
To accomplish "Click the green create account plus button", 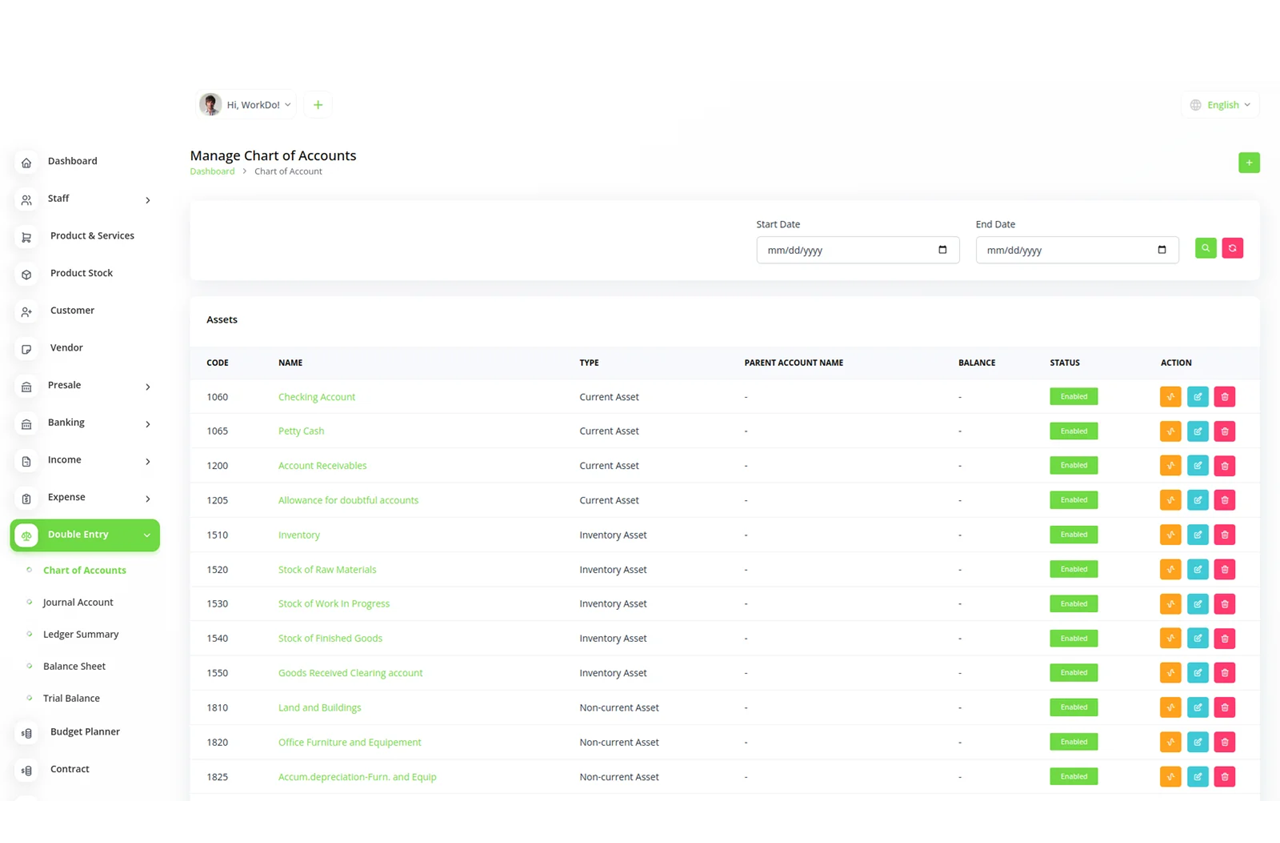I will (x=1248, y=163).
